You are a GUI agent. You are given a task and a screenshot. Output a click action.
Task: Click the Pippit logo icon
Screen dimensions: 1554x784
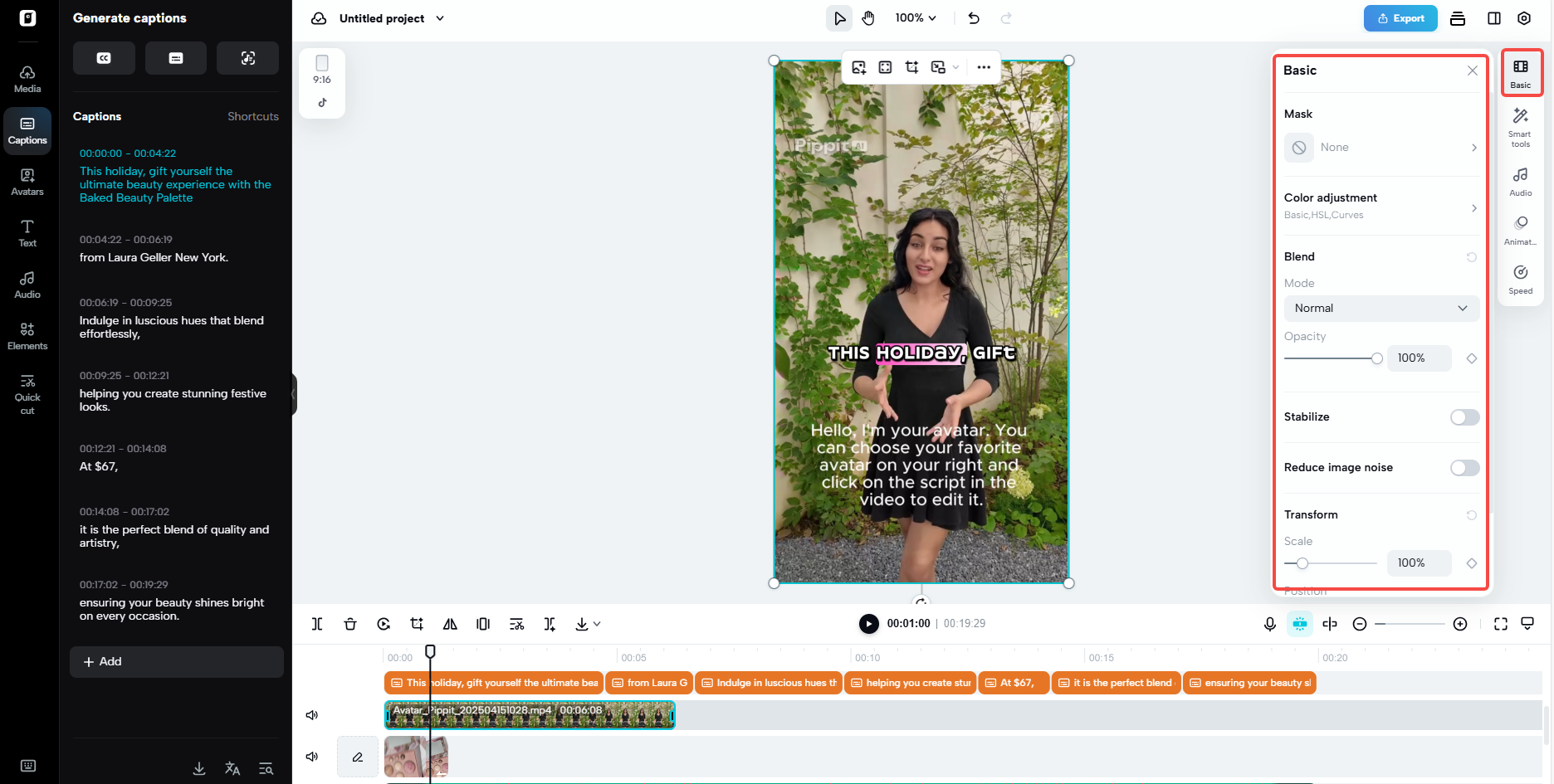tap(27, 18)
